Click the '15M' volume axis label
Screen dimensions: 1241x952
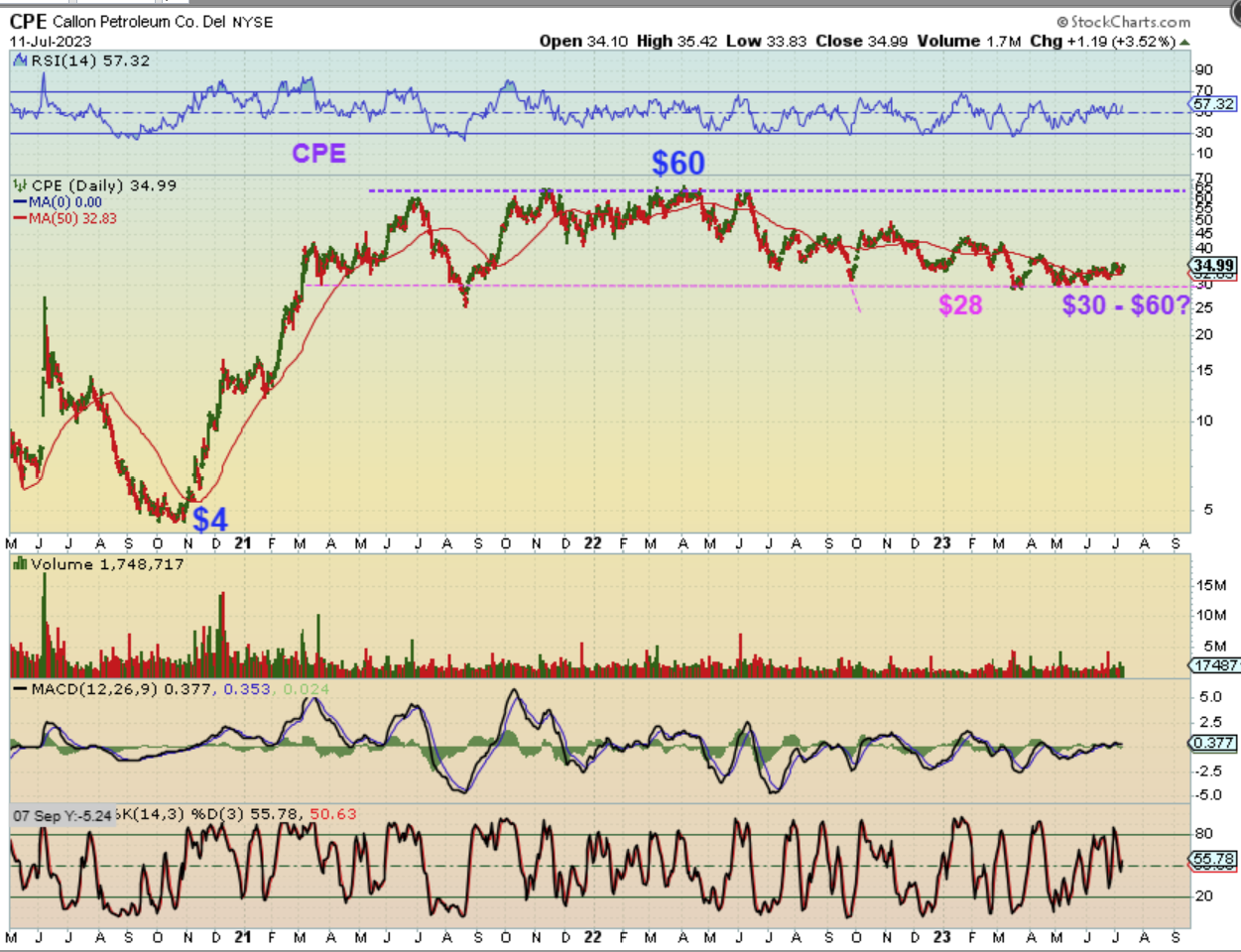tap(1211, 585)
